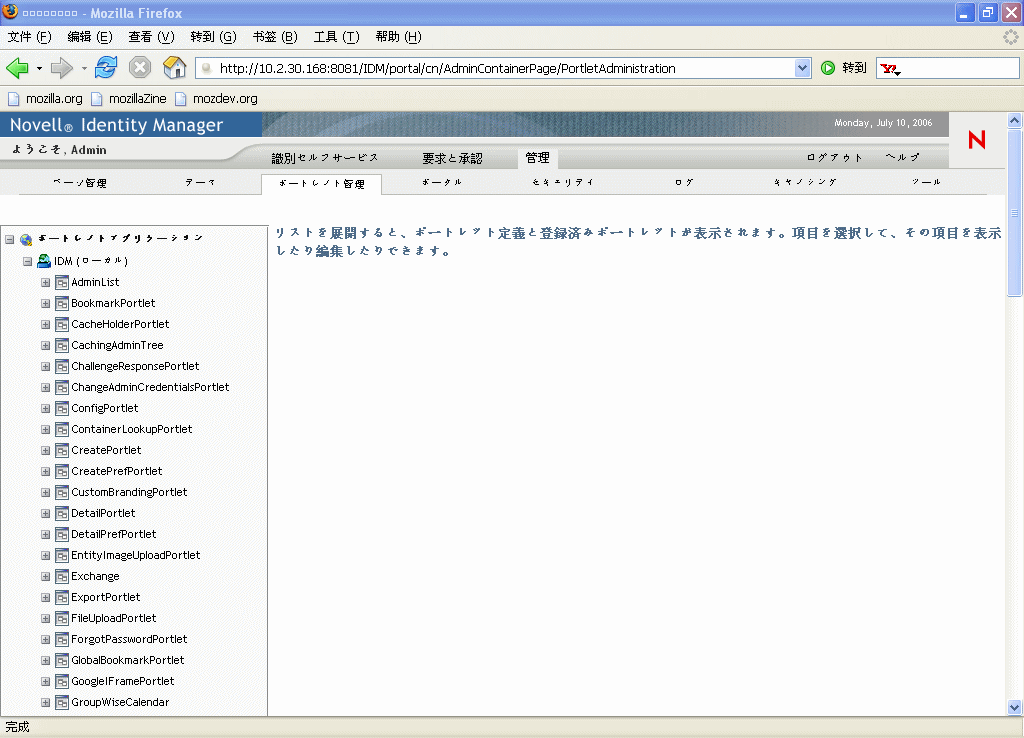The width and height of the screenshot is (1024, 738).
Task: Expand the ChangeAdminCredentialsPortlet node
Action: click(46, 387)
